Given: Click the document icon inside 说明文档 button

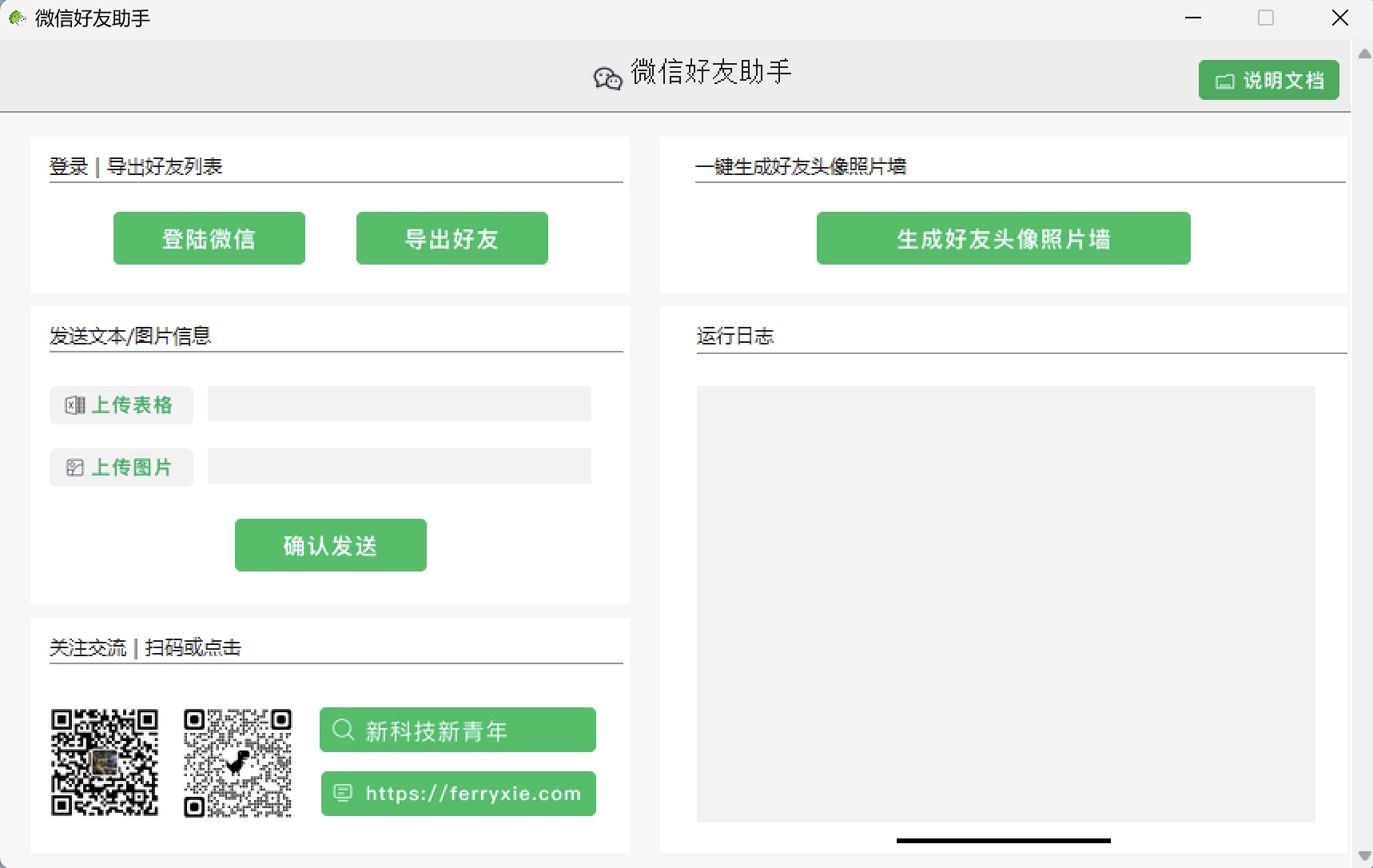Looking at the screenshot, I should [x=1227, y=80].
